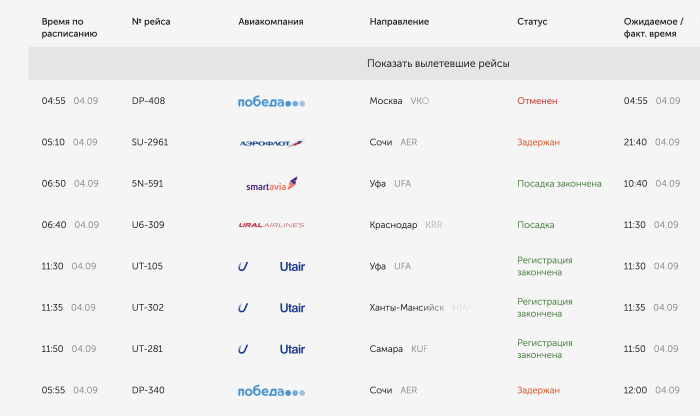Select the 'Статус' column header

pos(532,21)
